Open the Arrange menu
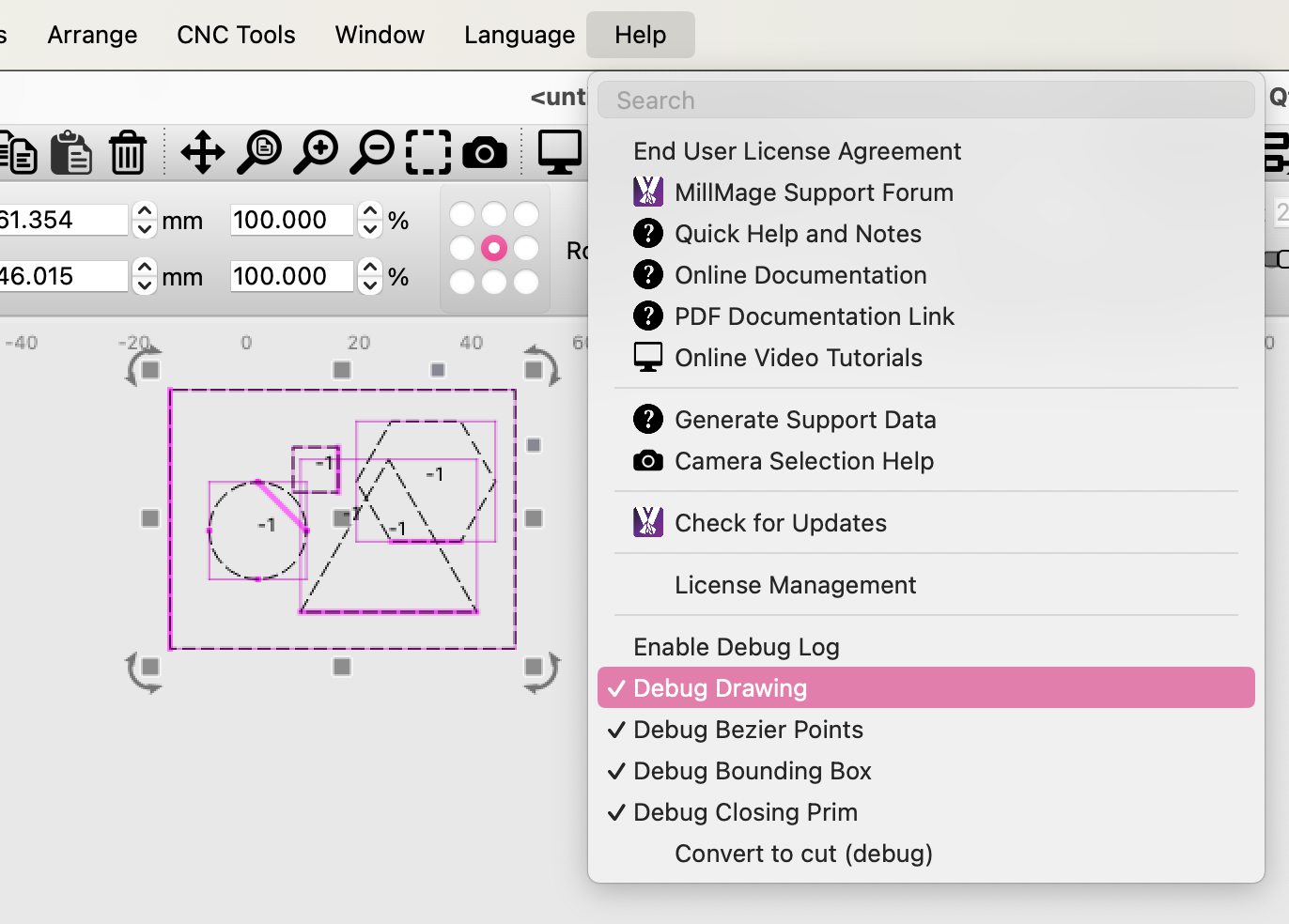 (x=92, y=35)
